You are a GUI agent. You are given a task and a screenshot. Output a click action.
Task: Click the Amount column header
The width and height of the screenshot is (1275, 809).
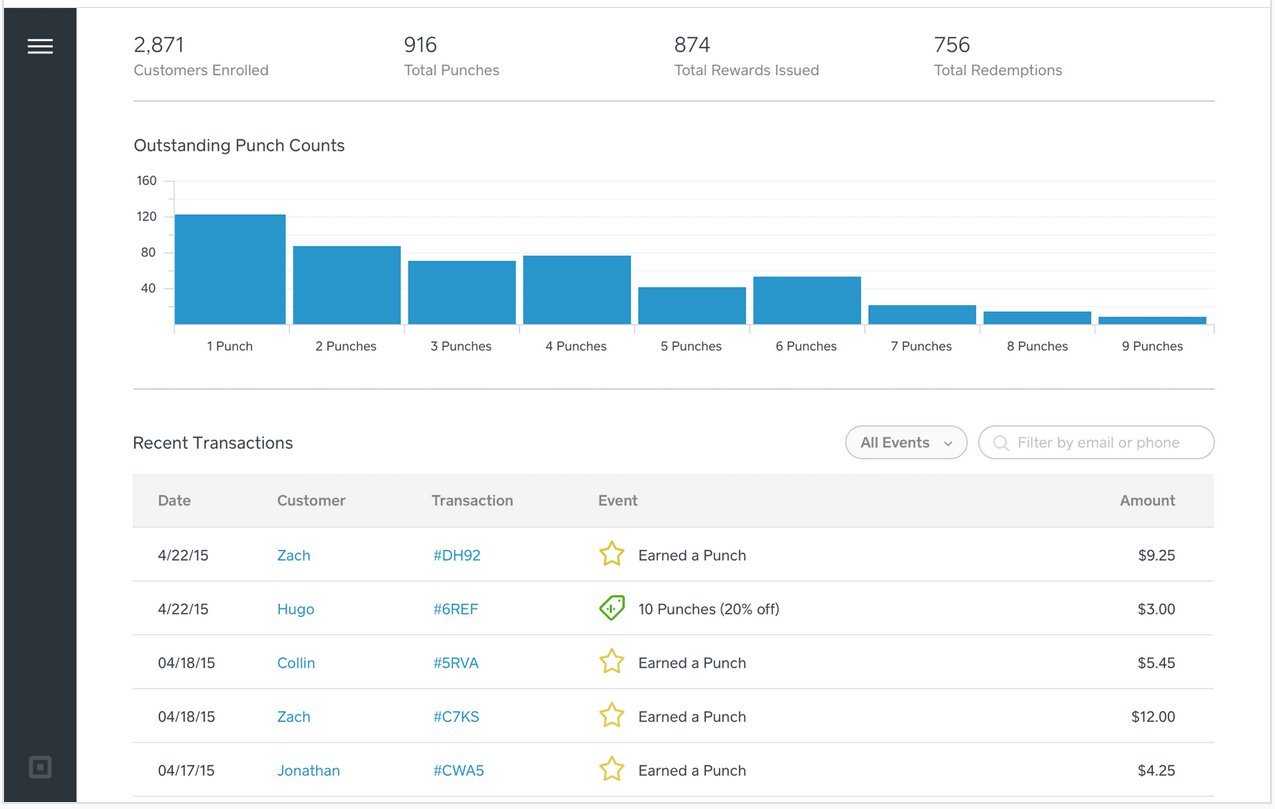1147,501
